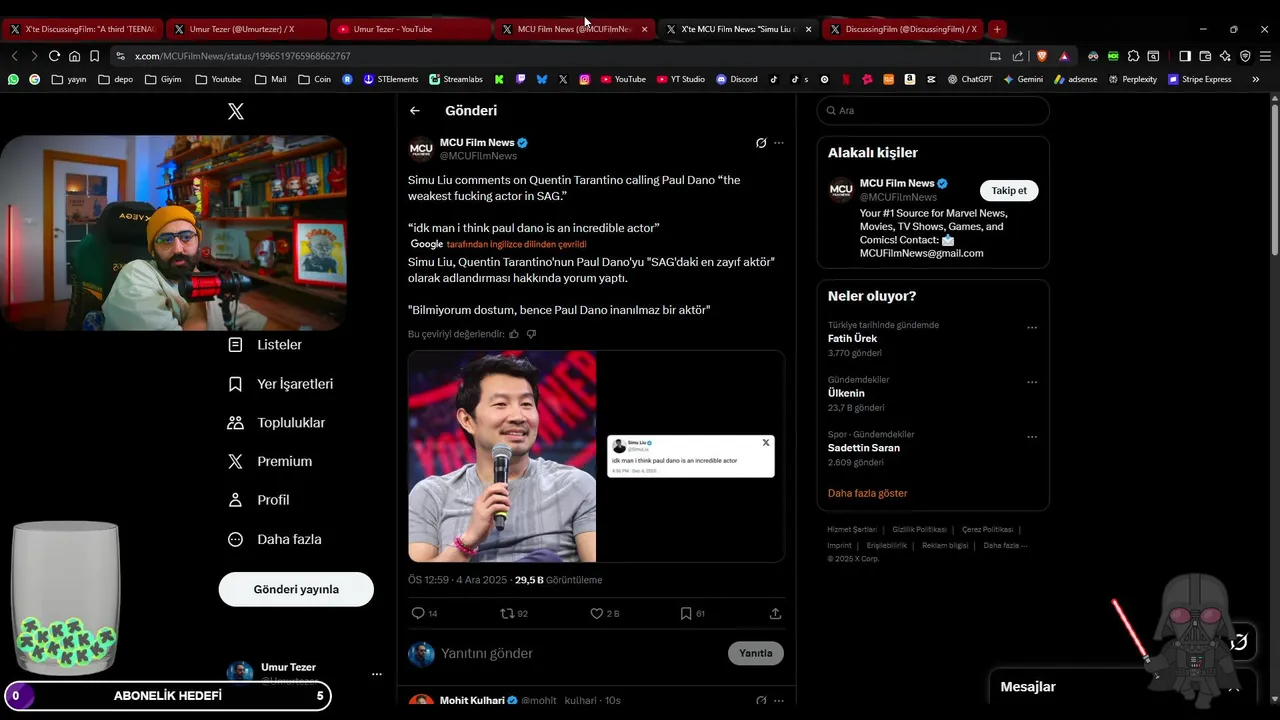Go back using the Gönderi back arrow
This screenshot has width=1280, height=720.
[415, 111]
